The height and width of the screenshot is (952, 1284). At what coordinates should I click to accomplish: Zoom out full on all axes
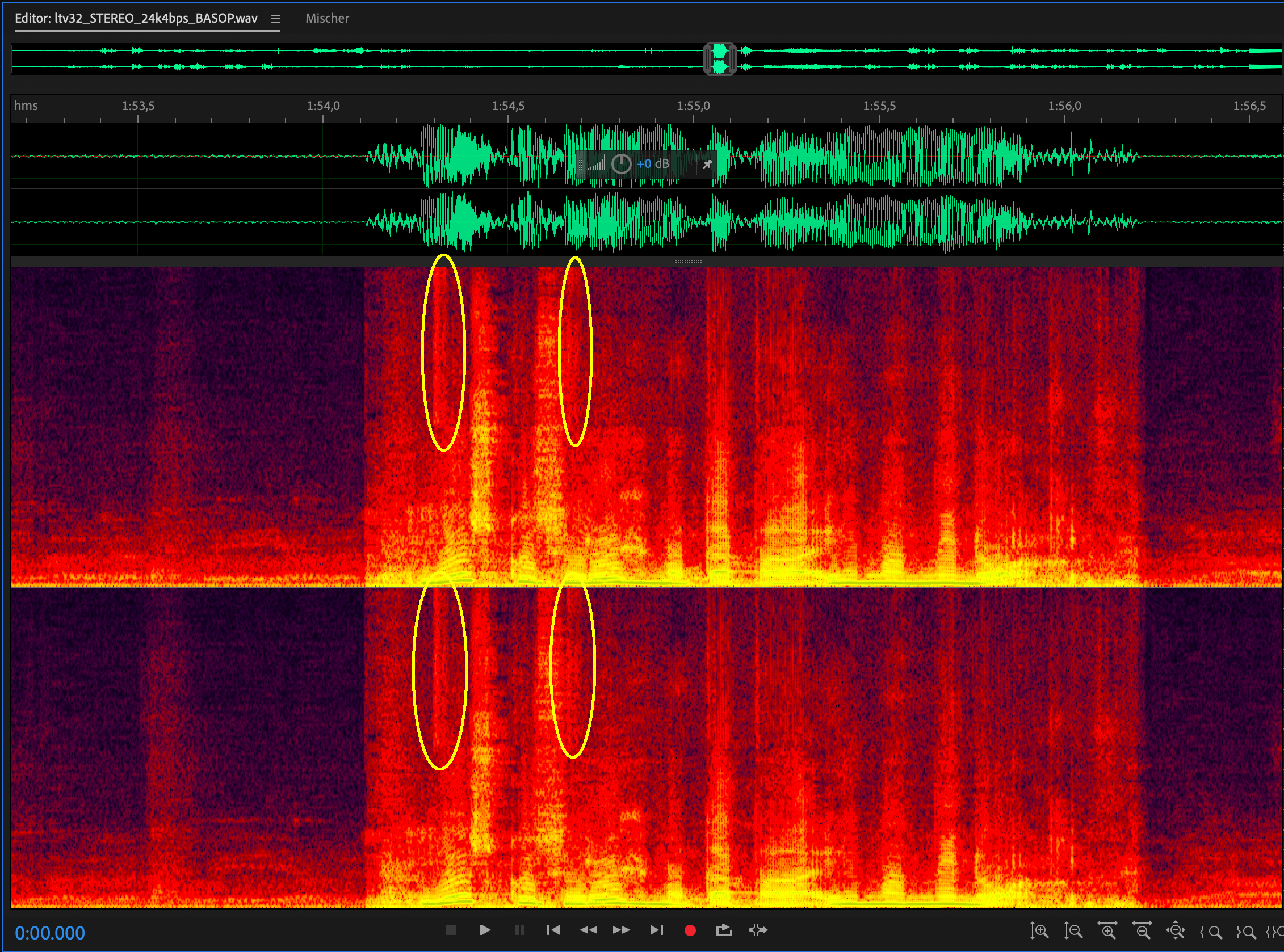pyautogui.click(x=1176, y=930)
